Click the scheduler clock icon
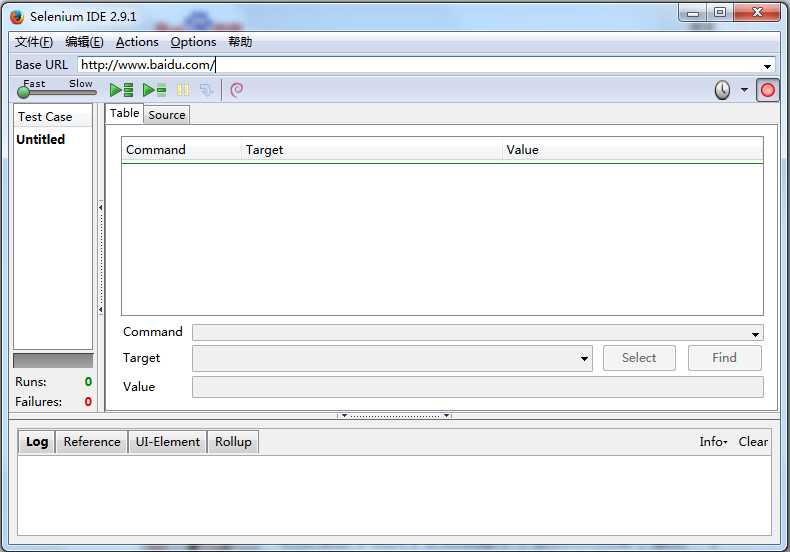This screenshot has width=790, height=552. [722, 91]
